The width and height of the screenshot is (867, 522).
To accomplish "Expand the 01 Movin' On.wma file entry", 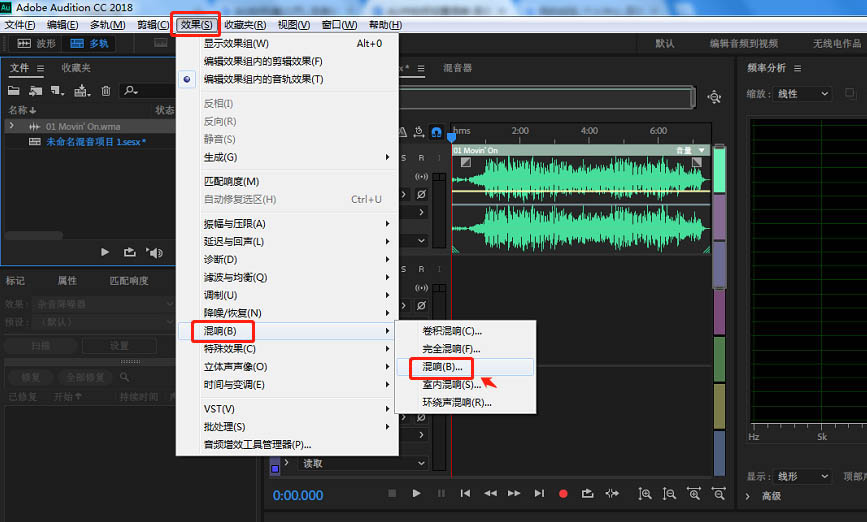I will (11, 127).
